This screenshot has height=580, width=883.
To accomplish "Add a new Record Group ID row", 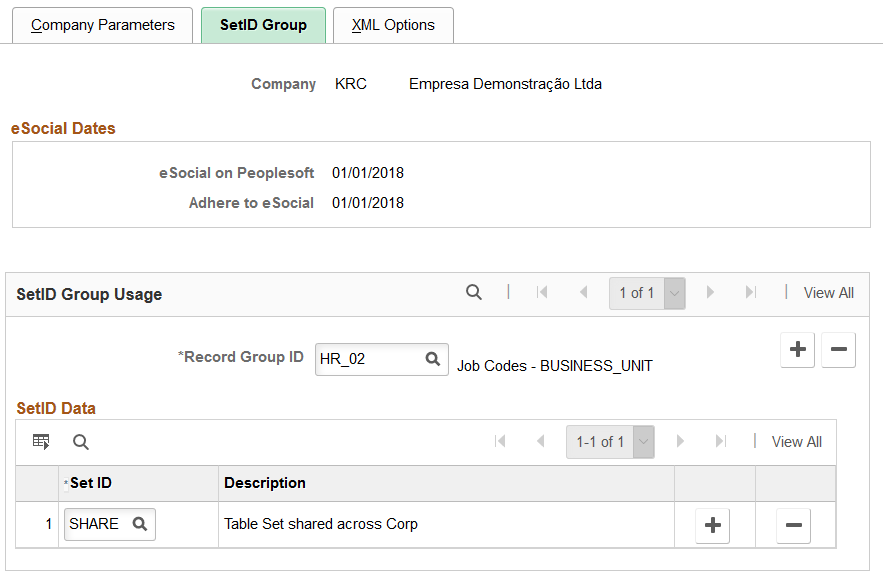I will pos(797,350).
